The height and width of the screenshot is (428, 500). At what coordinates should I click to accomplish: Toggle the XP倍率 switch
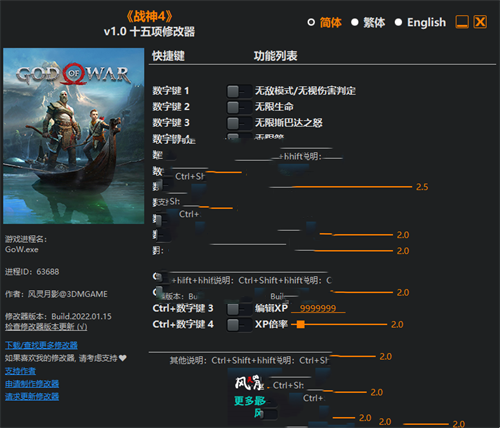(239, 324)
